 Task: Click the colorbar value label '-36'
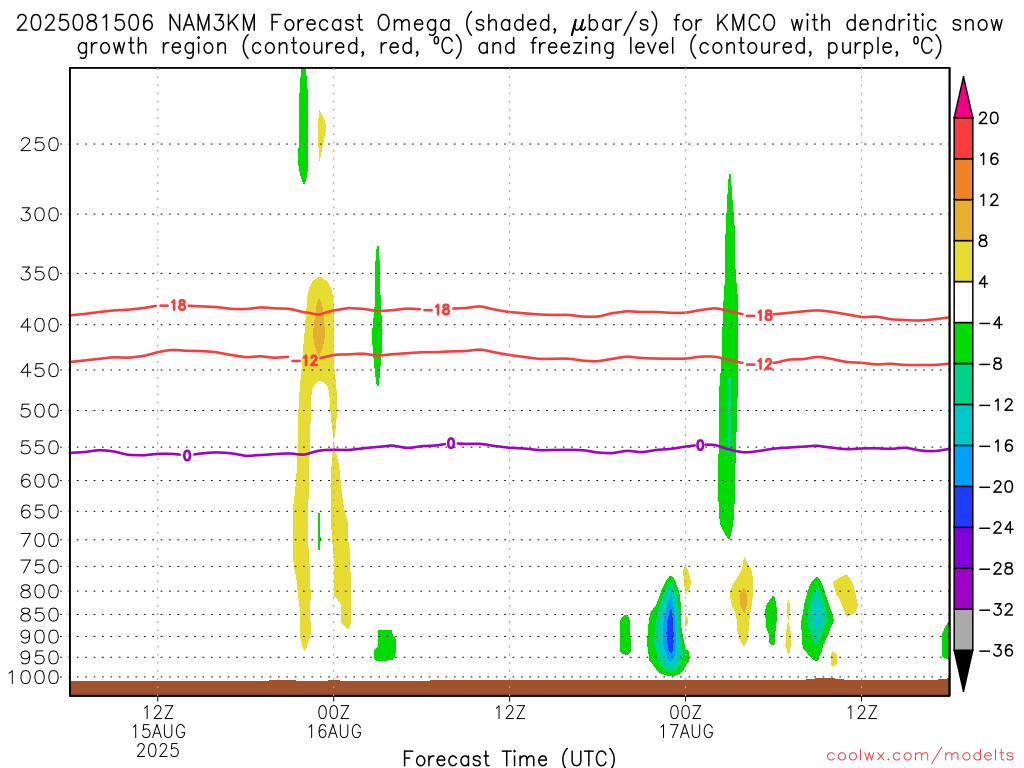click(997, 650)
